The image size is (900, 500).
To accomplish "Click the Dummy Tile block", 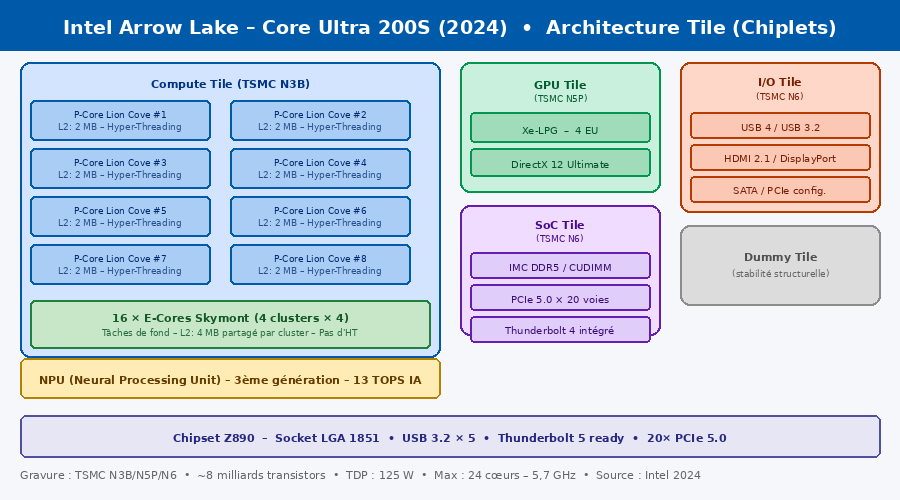I will [x=780, y=265].
